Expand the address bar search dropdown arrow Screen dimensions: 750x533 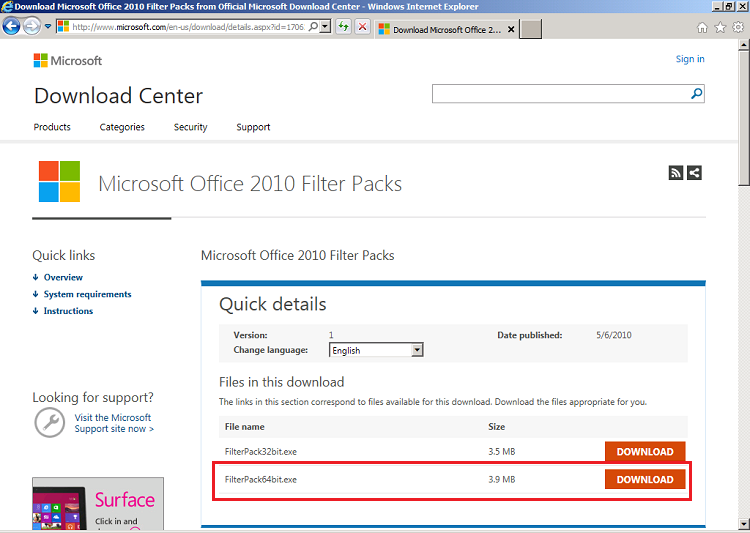pyautogui.click(x=326, y=27)
